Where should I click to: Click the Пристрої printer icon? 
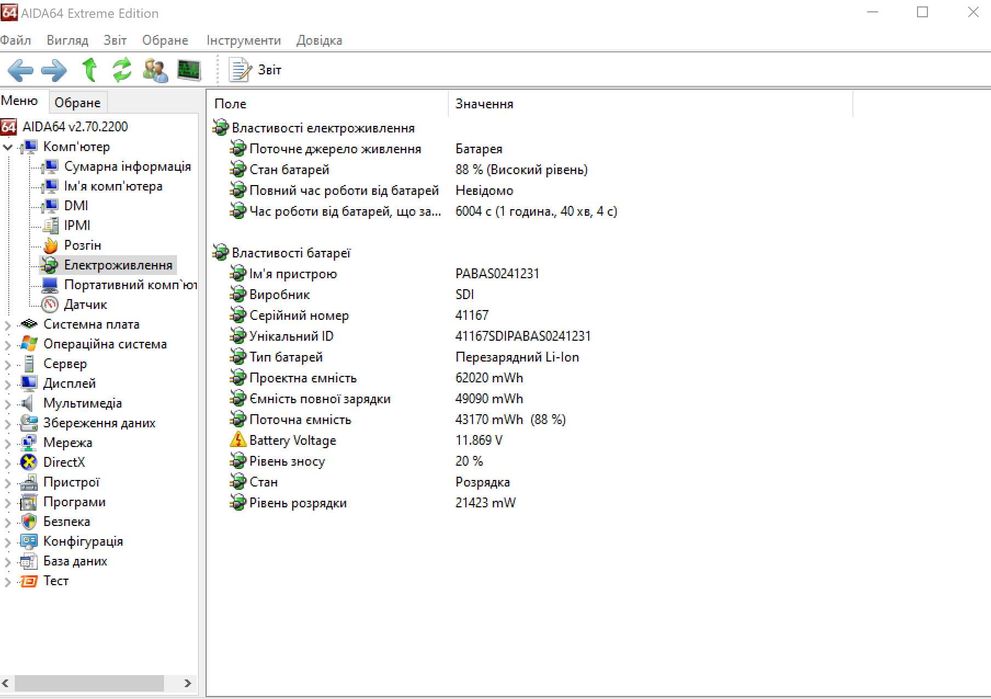coord(28,482)
